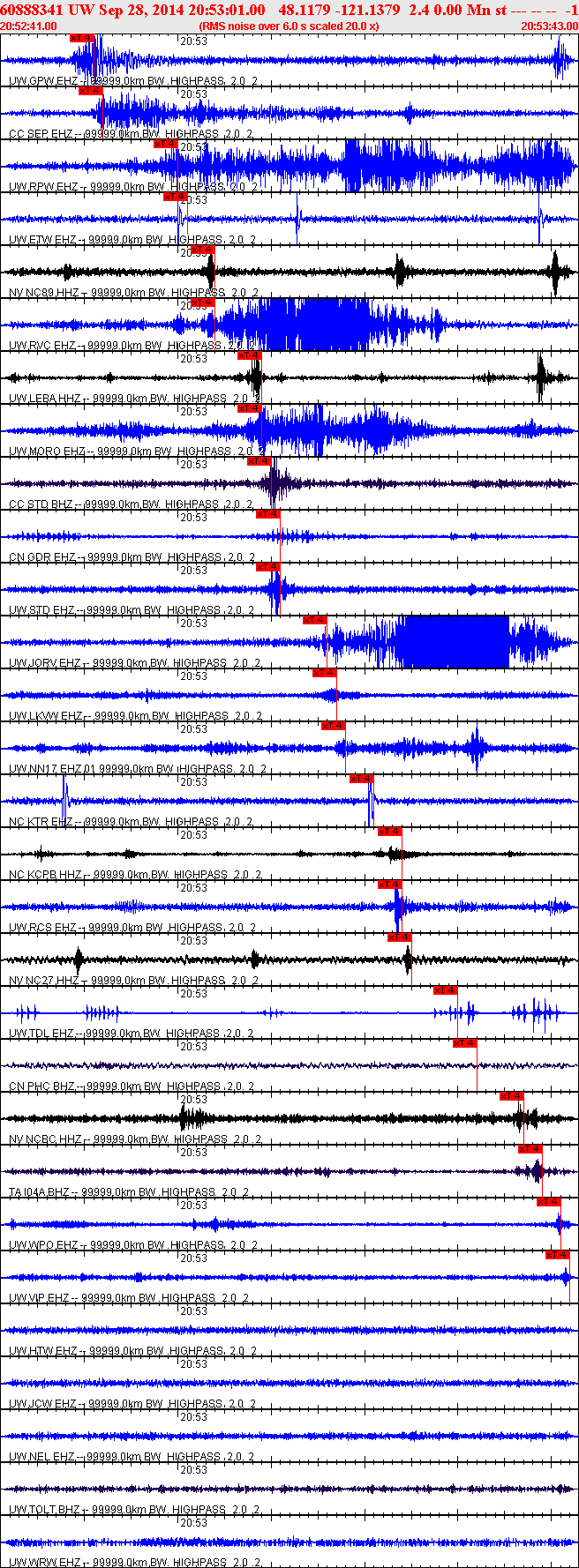Click the NV.NCBC.HHZ station label
Image resolution: width=579 pixels, height=1568 pixels.
45,1139
